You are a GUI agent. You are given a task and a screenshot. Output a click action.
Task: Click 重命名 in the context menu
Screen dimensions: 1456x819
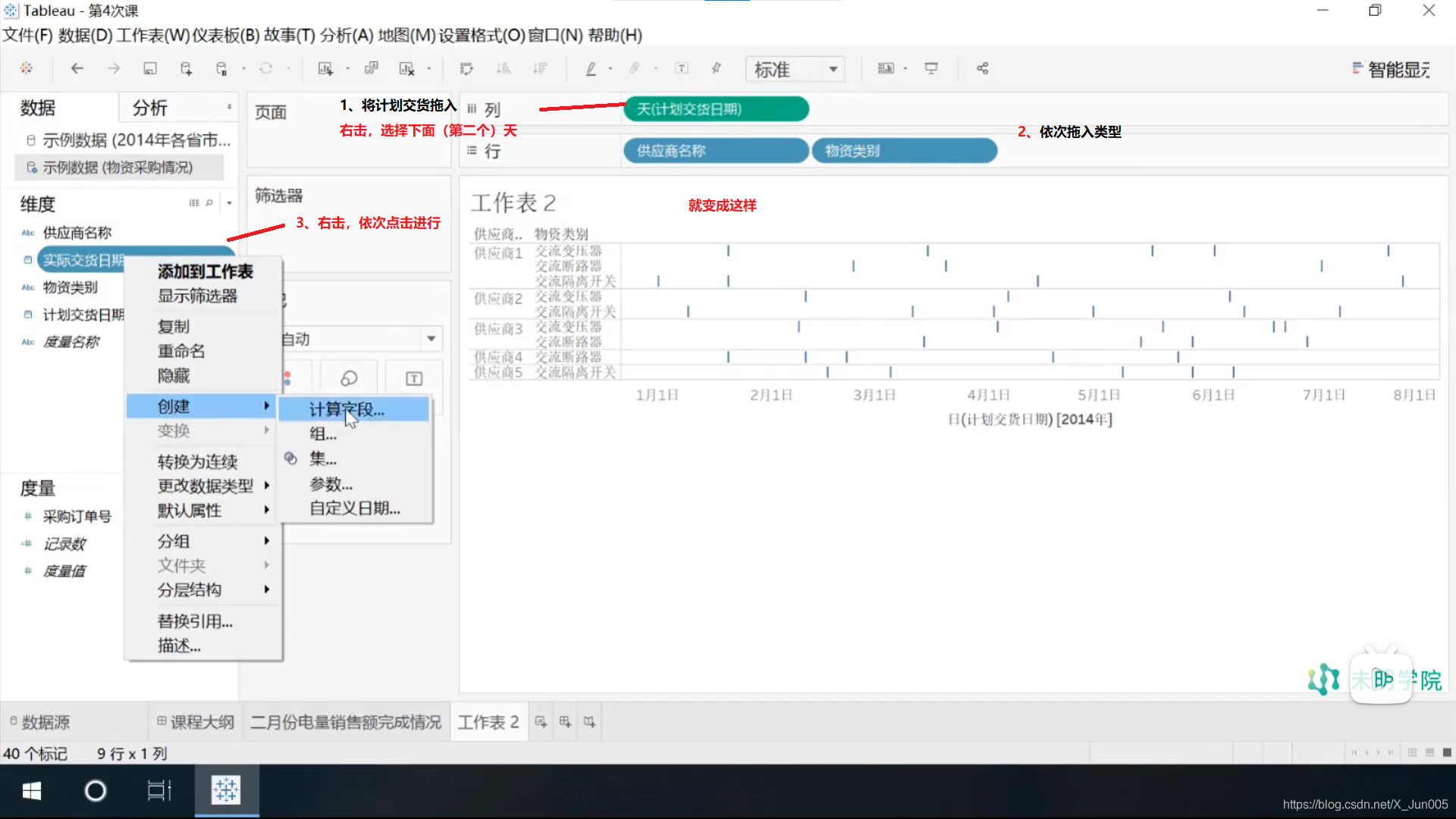tap(180, 350)
